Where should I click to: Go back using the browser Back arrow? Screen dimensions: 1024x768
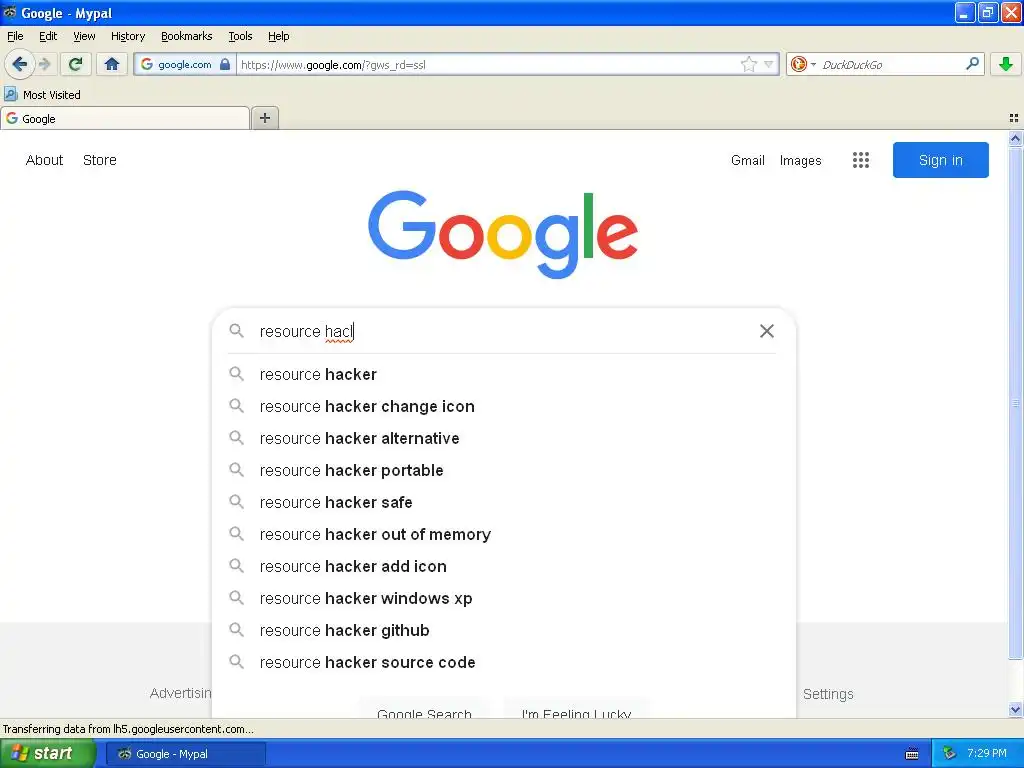tap(19, 64)
